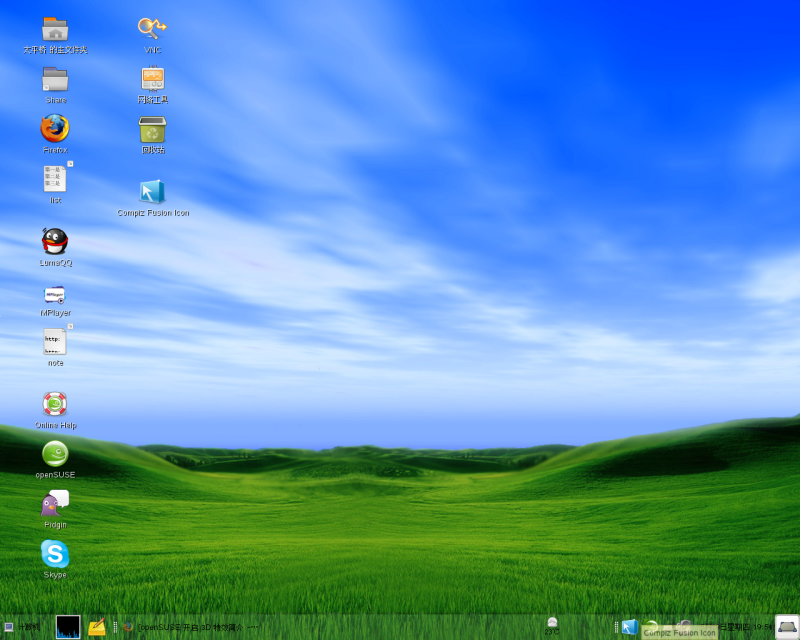The width and height of the screenshot is (800, 640).
Task: Open the list text file
Action: point(55,179)
